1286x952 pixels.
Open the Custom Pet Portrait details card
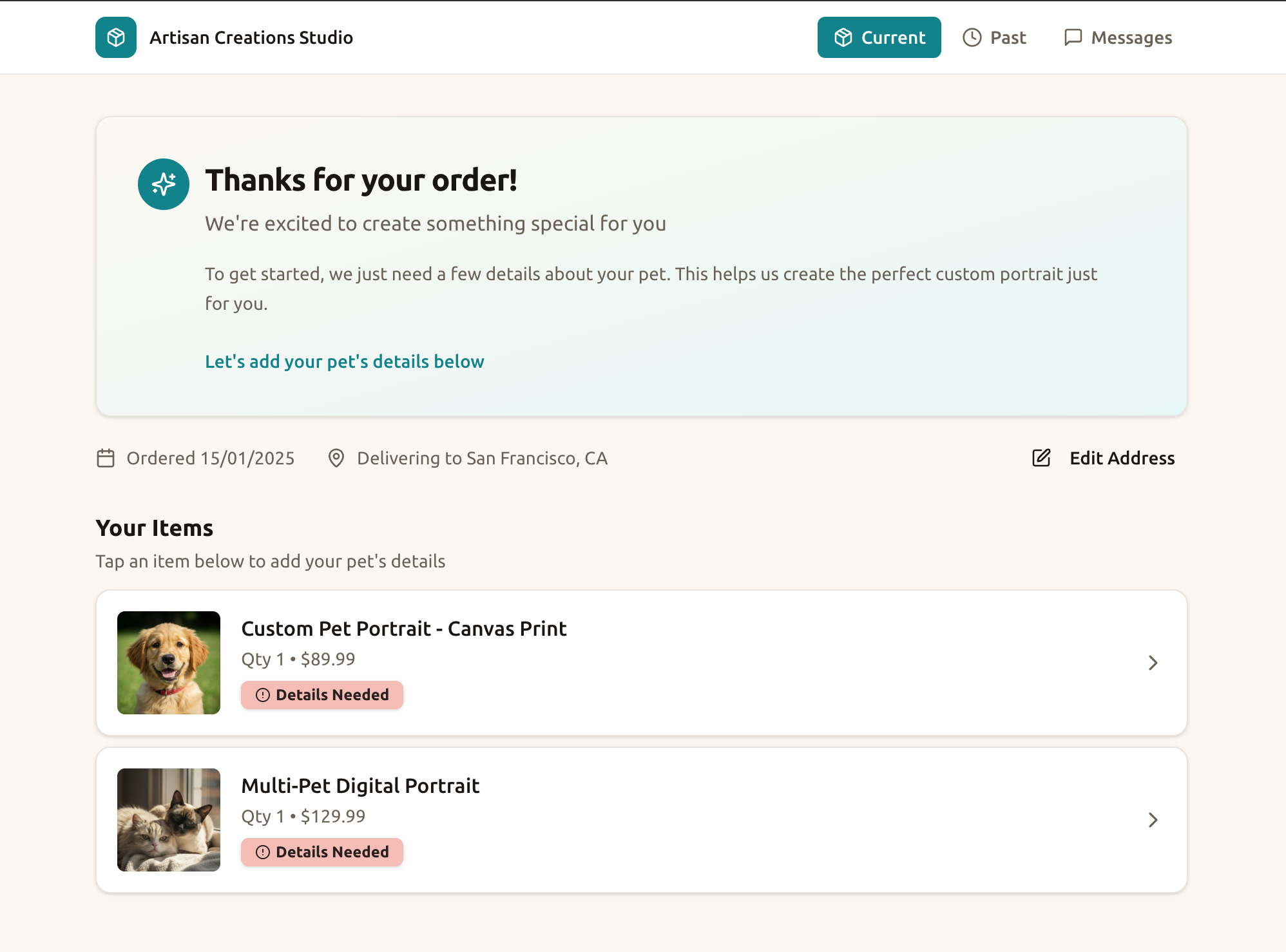tap(640, 662)
